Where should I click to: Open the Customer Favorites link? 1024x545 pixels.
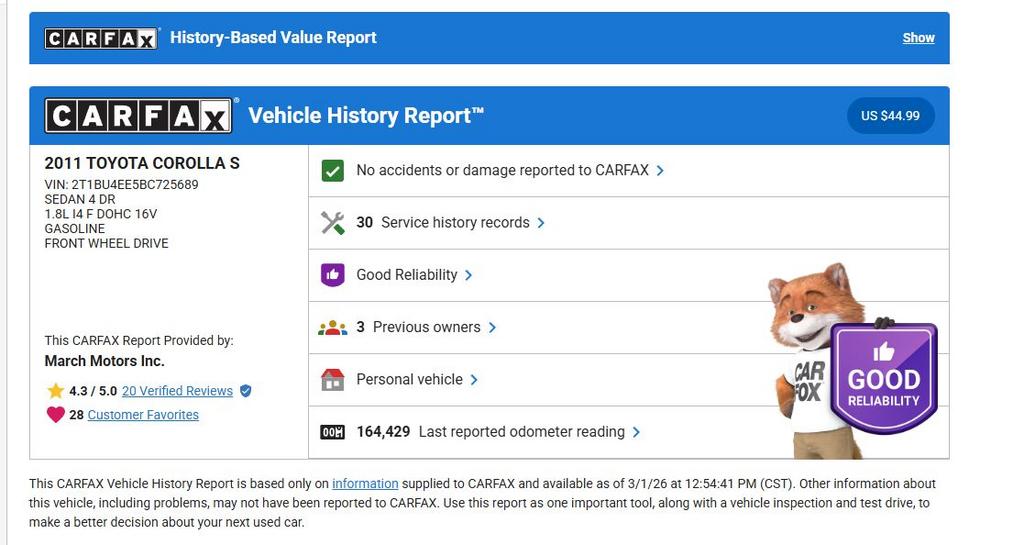143,415
